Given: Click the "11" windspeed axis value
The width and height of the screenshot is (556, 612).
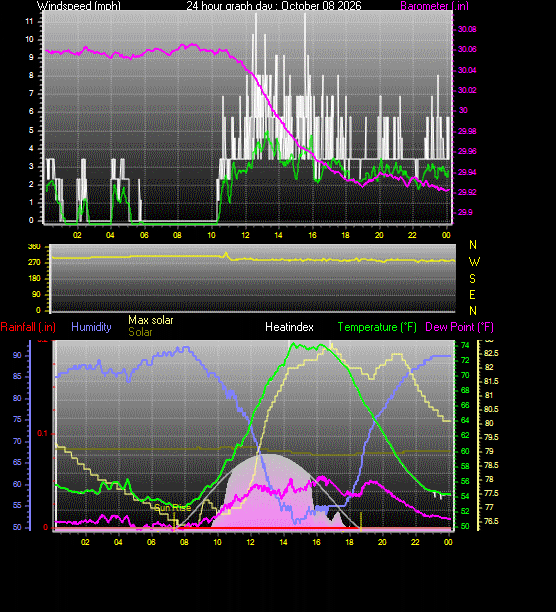Looking at the screenshot, I should coord(29,21).
